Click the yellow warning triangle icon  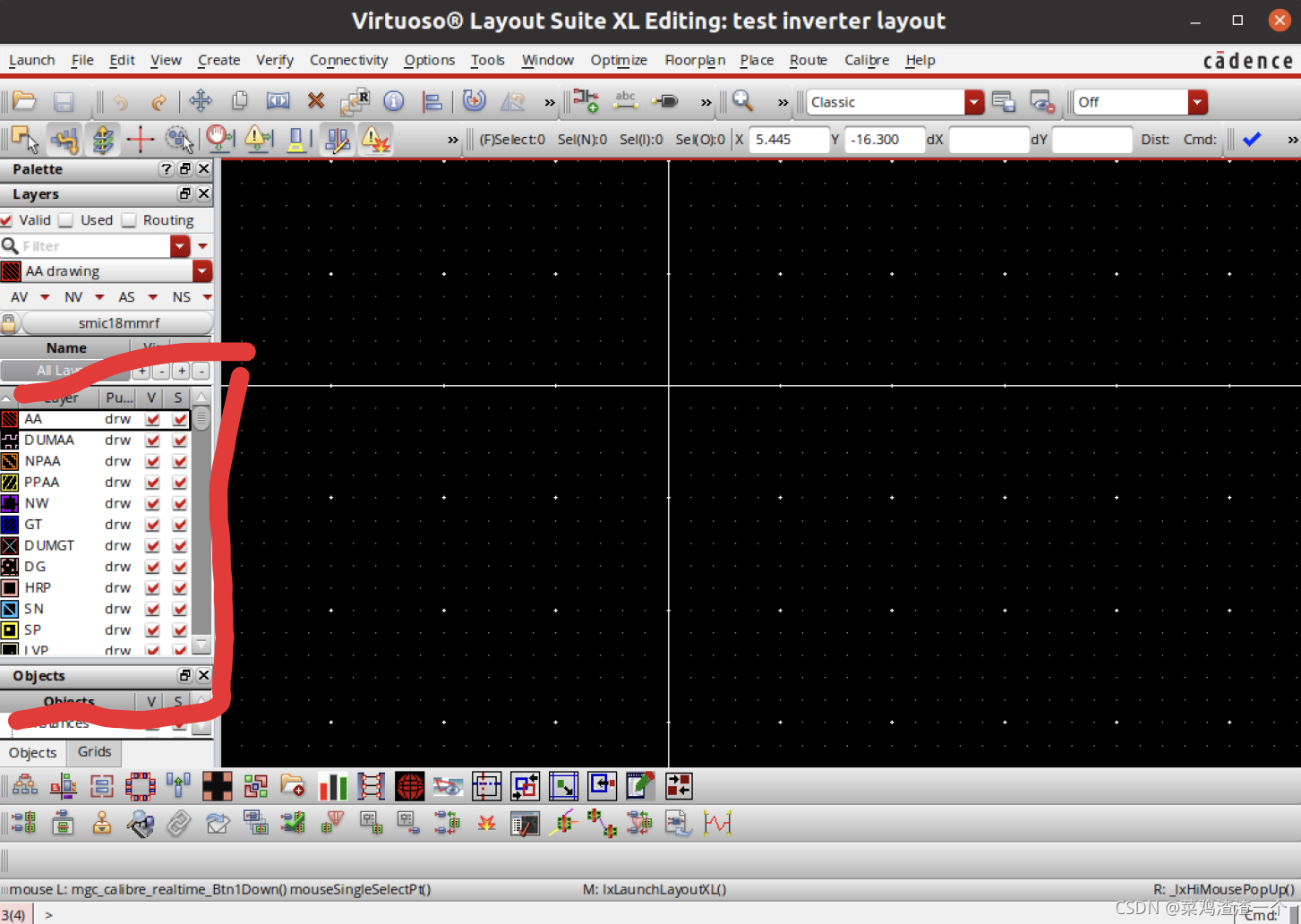pos(258,138)
